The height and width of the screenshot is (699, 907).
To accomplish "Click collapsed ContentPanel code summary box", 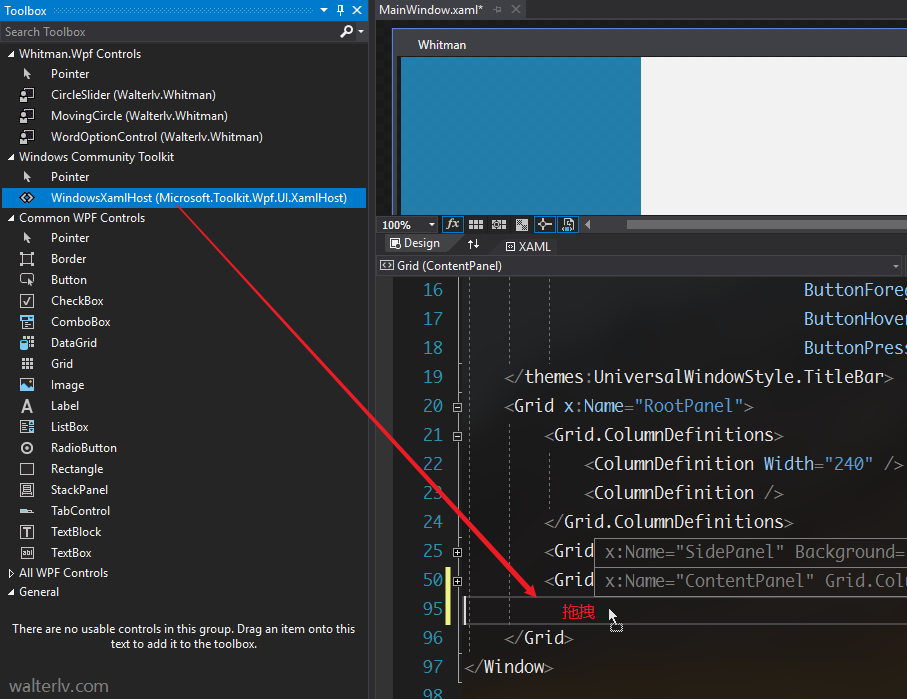I will click(750, 581).
